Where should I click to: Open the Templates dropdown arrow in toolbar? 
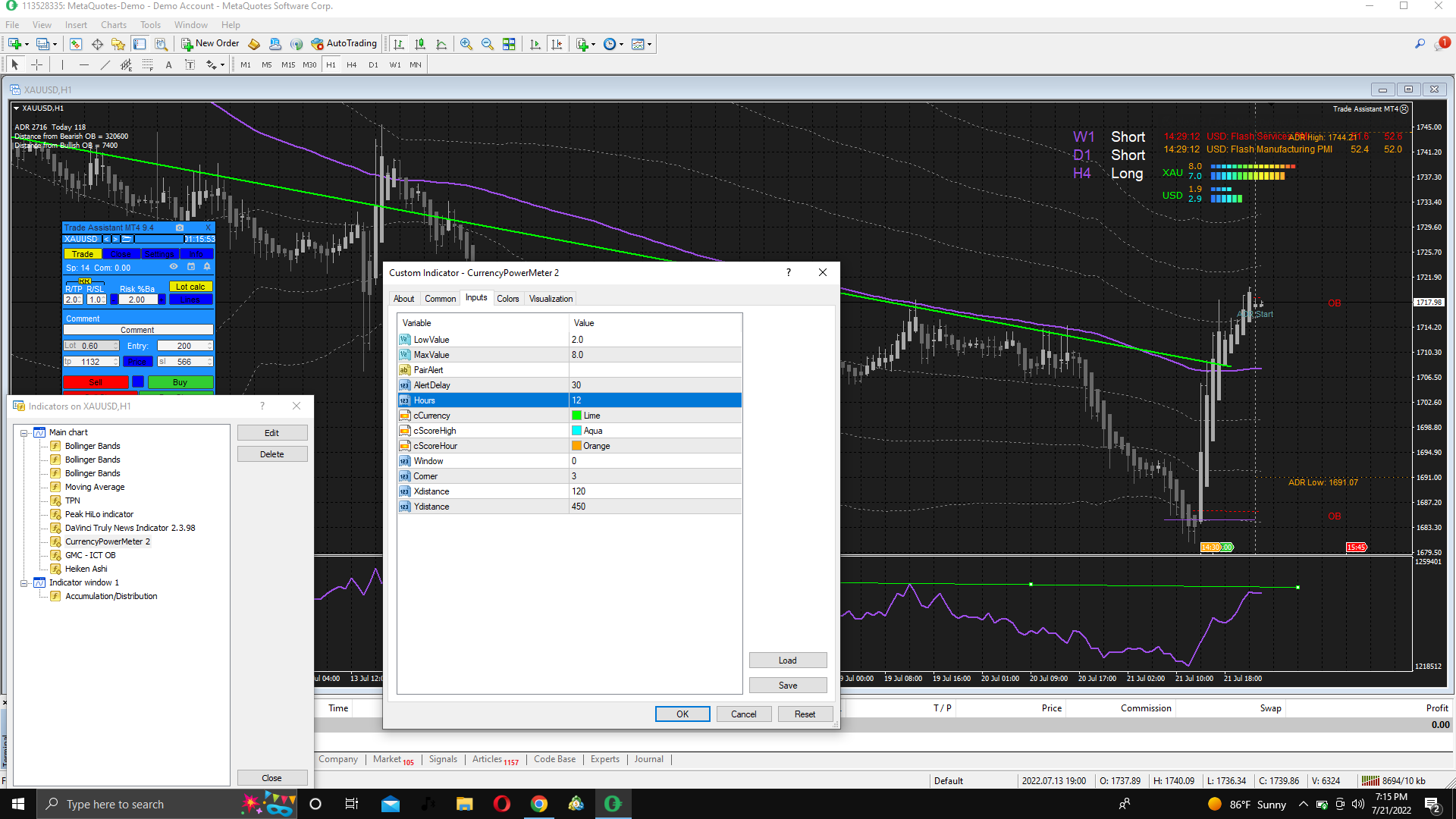(x=649, y=44)
